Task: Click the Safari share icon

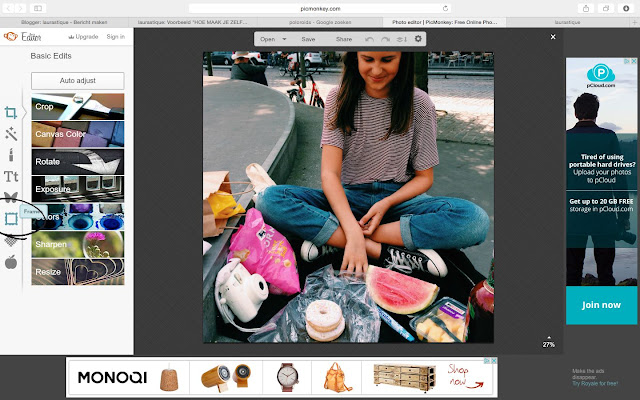Action: coord(586,8)
